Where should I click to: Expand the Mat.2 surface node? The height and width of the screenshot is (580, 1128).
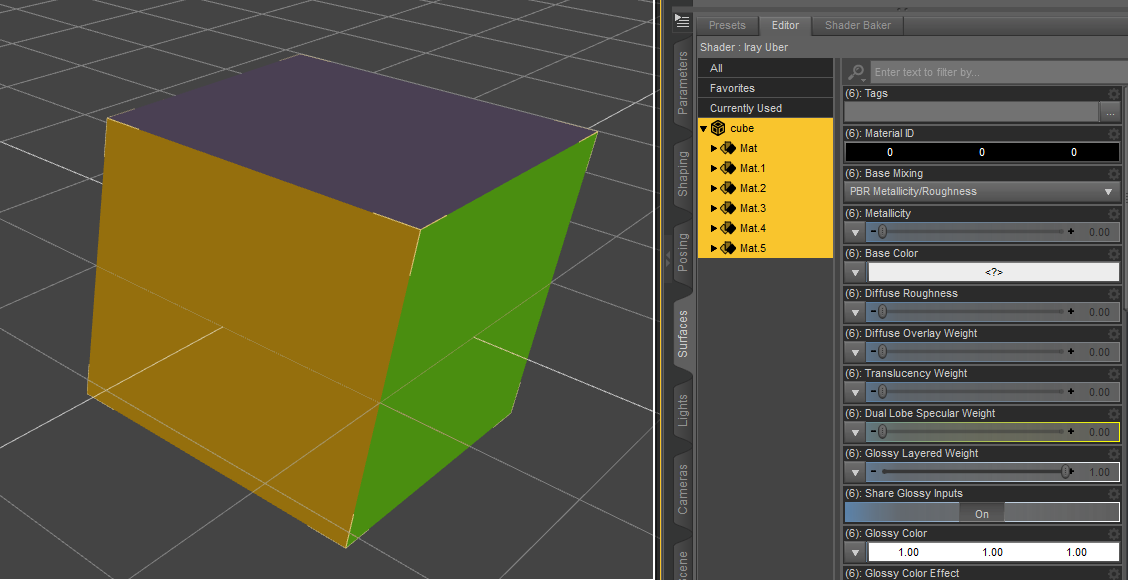(x=714, y=189)
